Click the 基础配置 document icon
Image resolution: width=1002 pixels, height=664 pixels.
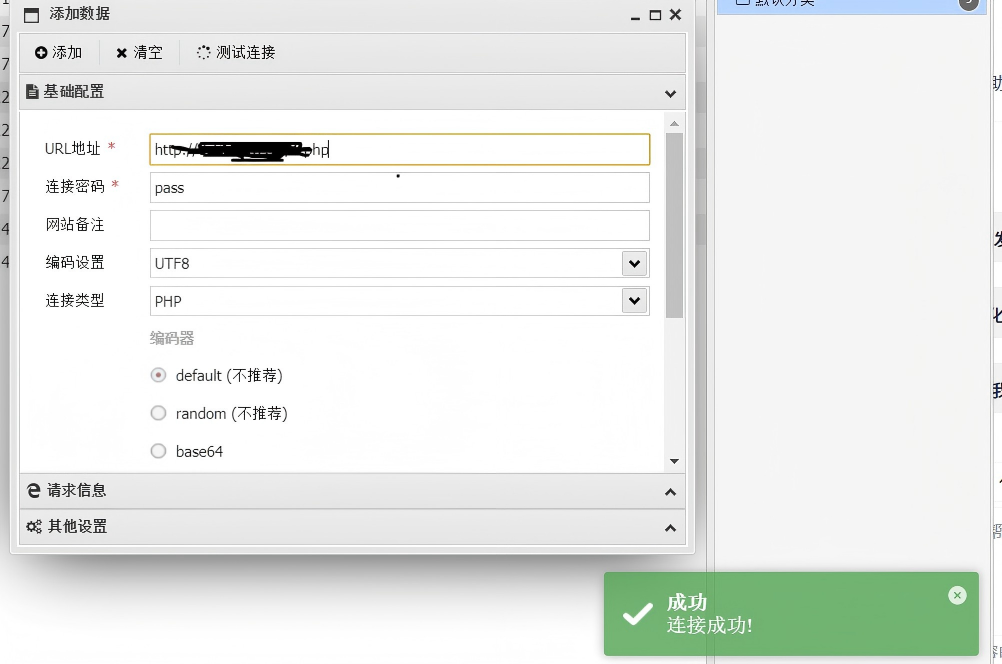click(x=32, y=92)
